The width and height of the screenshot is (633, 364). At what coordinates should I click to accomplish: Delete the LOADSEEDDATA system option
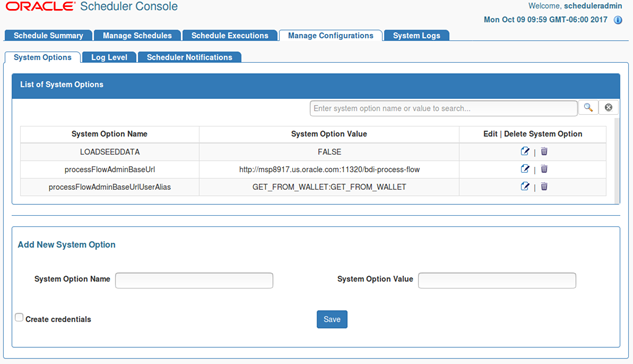tap(544, 151)
